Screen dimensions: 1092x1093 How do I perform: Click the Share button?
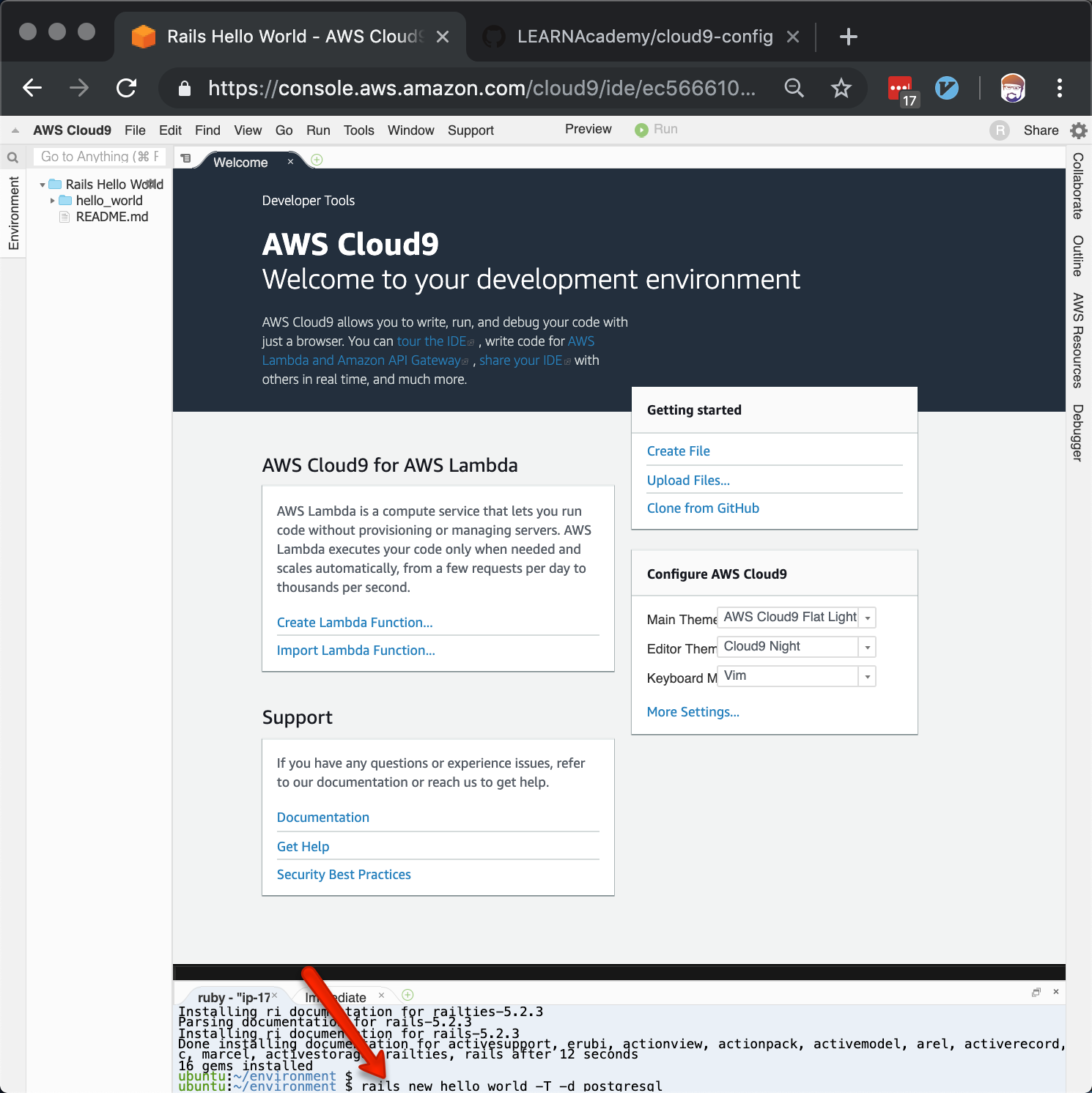(x=1041, y=130)
